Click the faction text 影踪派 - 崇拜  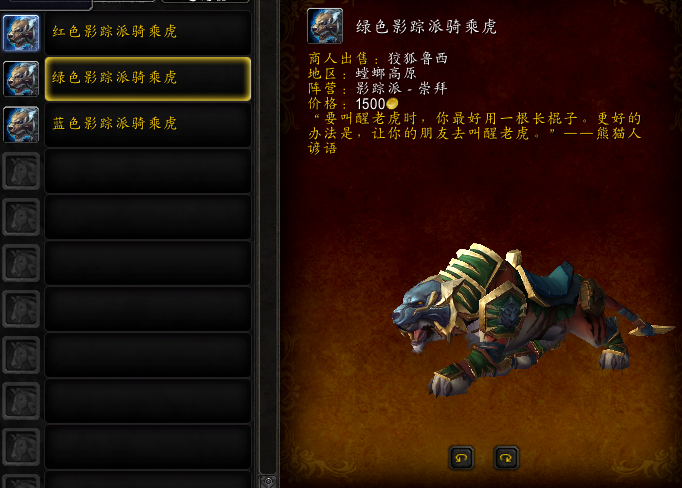(401, 89)
